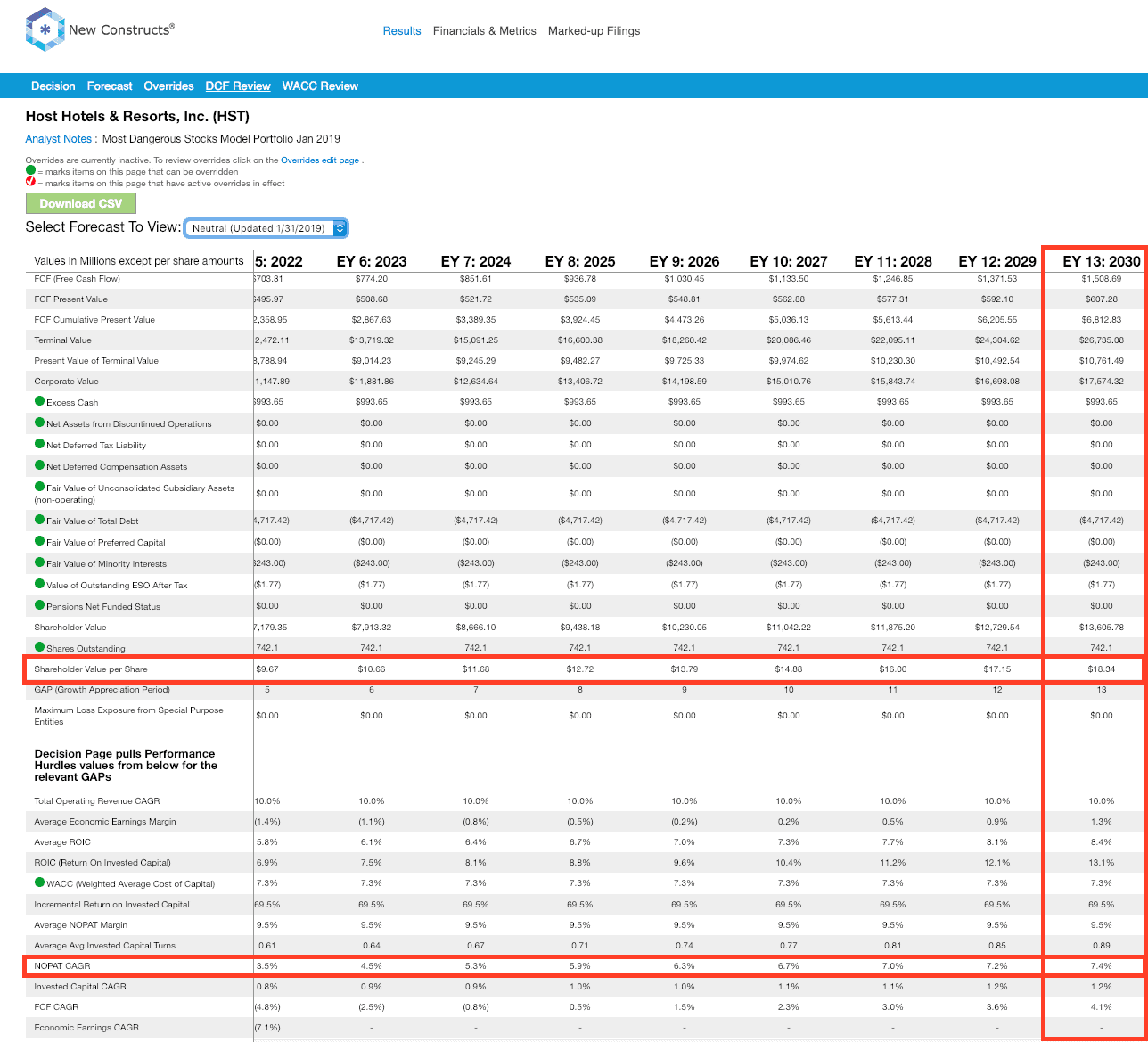Viewport: 1148px width, 1042px height.
Task: Click the red active-overrides legend icon
Action: [x=30, y=182]
